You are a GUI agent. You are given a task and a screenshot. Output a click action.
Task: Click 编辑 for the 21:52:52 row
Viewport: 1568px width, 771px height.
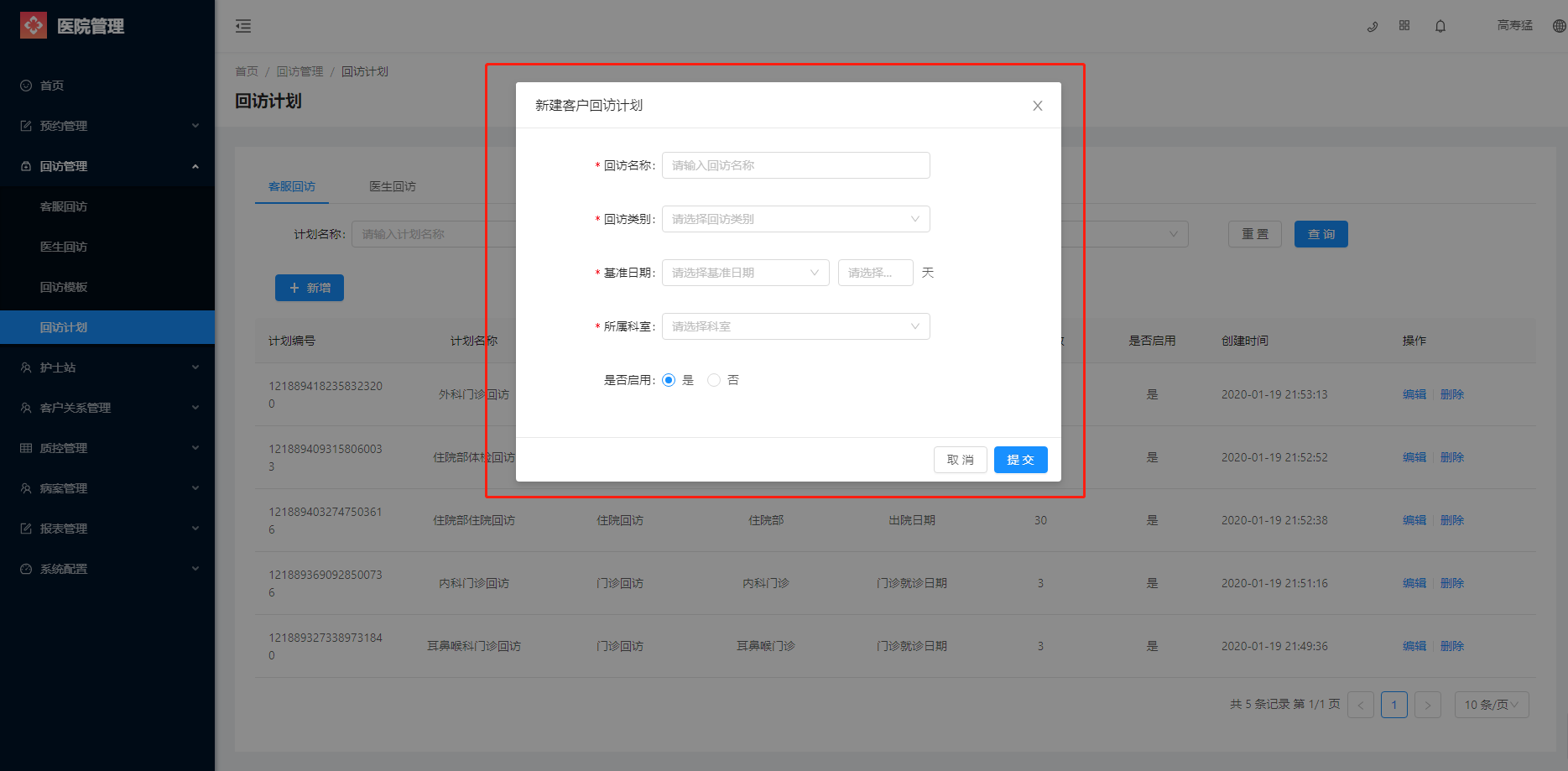pyautogui.click(x=1414, y=457)
